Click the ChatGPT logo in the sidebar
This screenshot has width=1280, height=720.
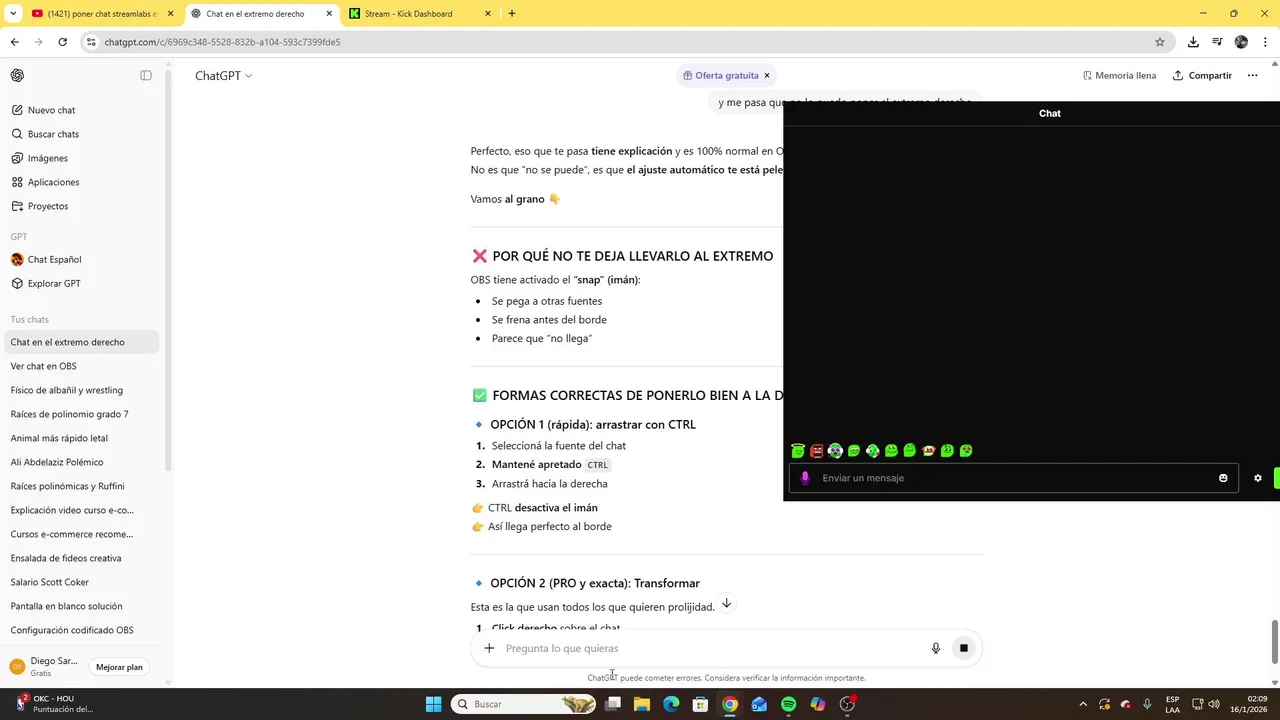(x=17, y=76)
